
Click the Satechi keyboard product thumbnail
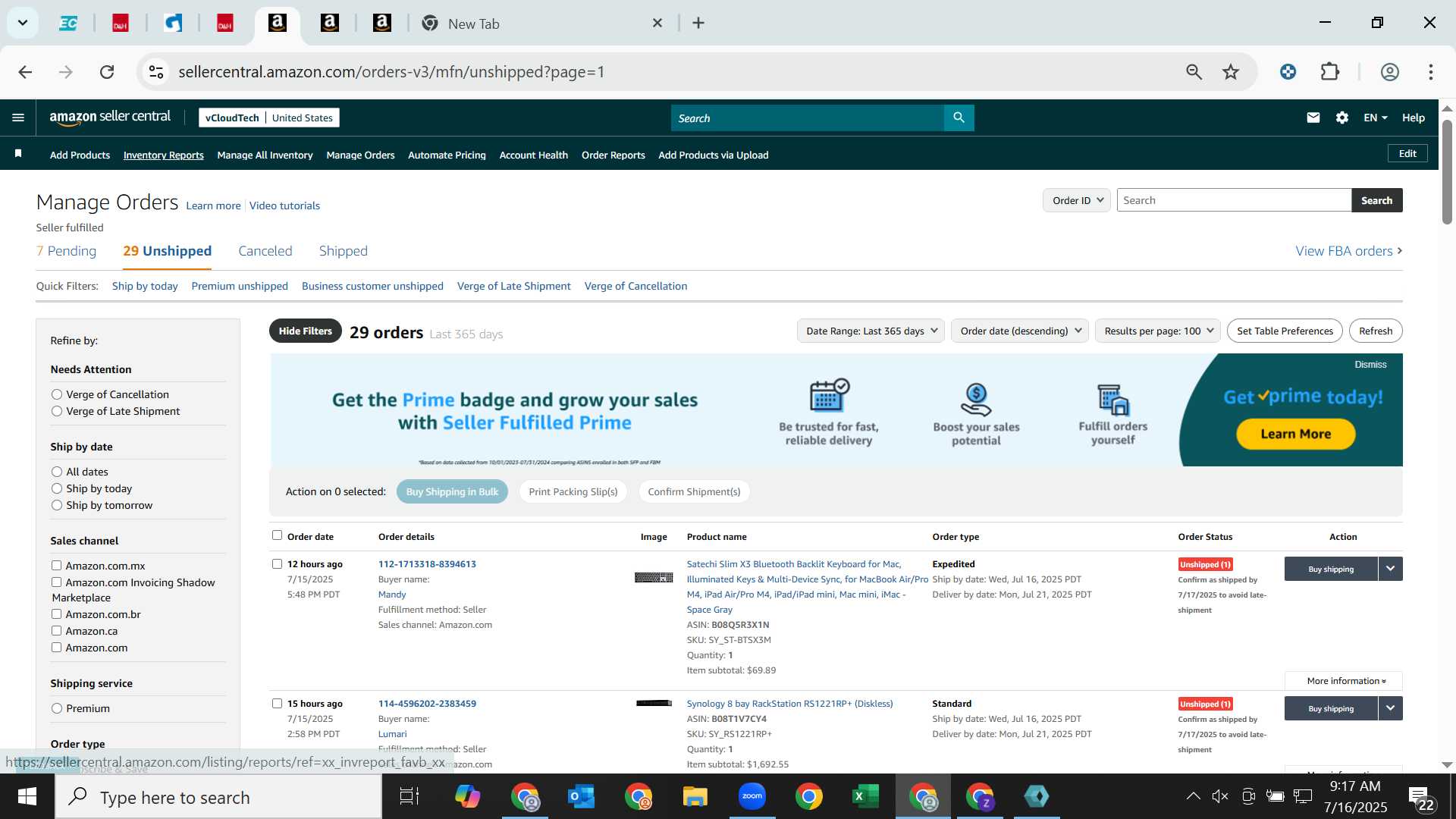[x=654, y=578]
